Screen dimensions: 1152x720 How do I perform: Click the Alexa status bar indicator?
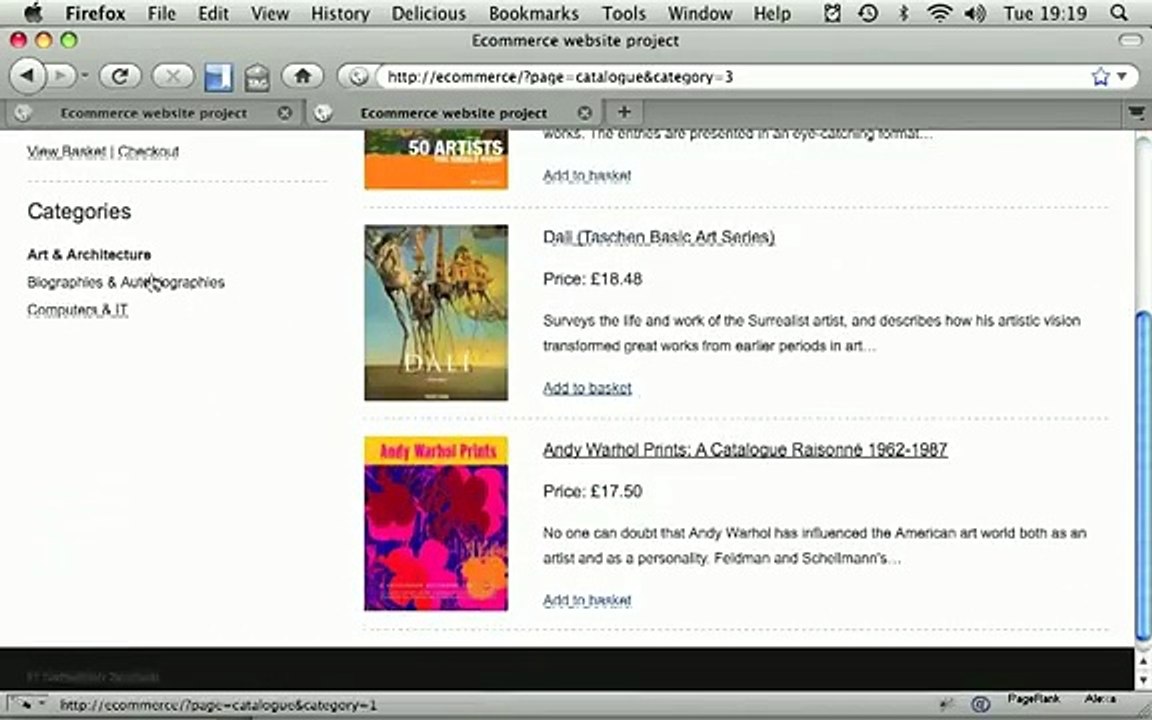1100,699
